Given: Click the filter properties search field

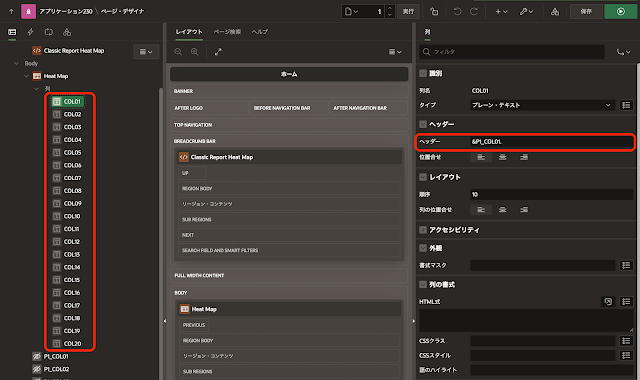Looking at the screenshot, I should coord(512,52).
